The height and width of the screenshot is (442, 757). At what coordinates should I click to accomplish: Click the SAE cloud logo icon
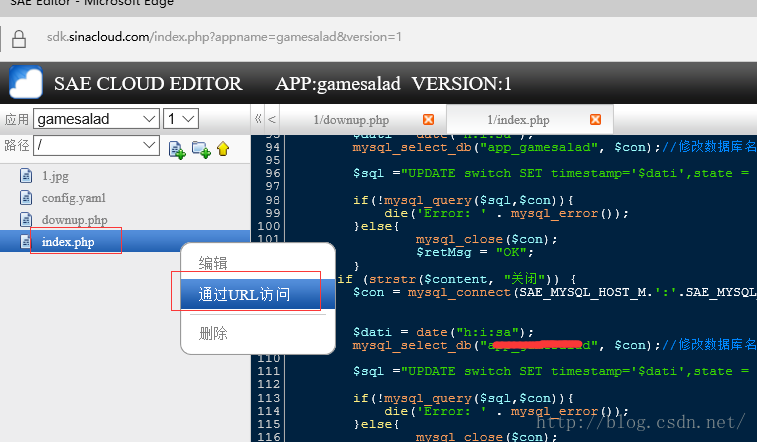tap(26, 83)
